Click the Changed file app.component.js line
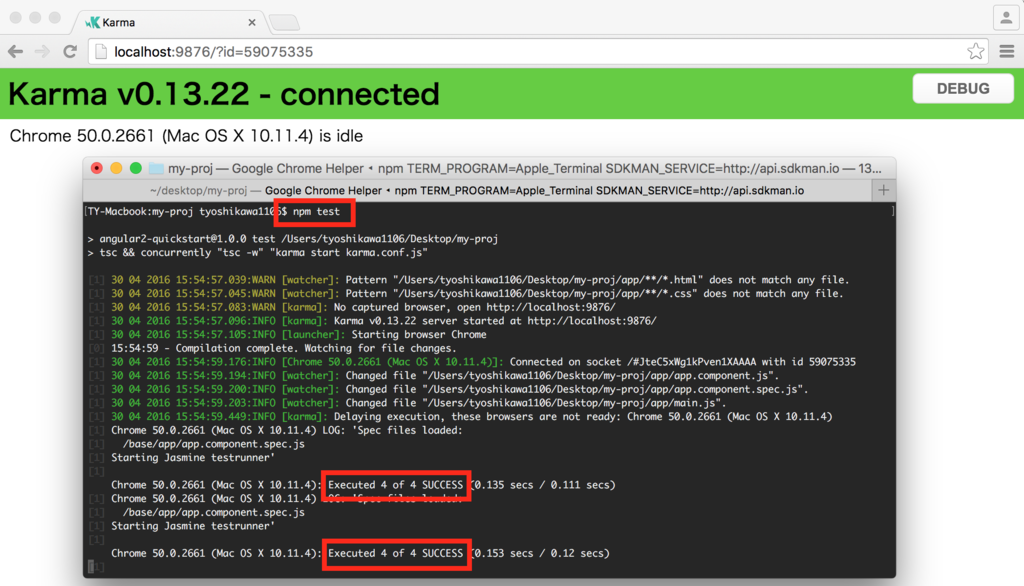The image size is (1024, 586). click(x=434, y=376)
